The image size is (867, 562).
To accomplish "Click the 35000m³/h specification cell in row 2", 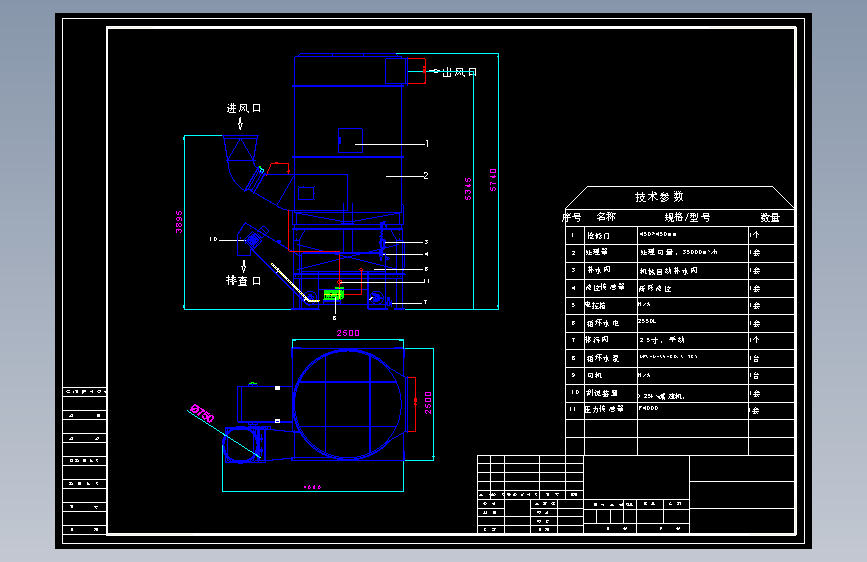I will [x=693, y=252].
